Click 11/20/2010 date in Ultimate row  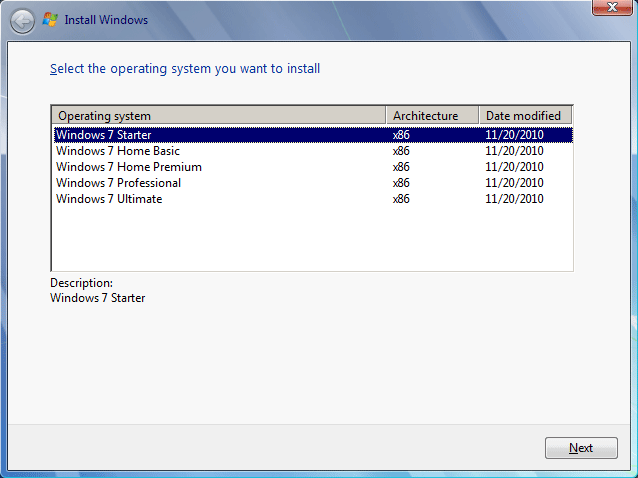click(x=514, y=199)
